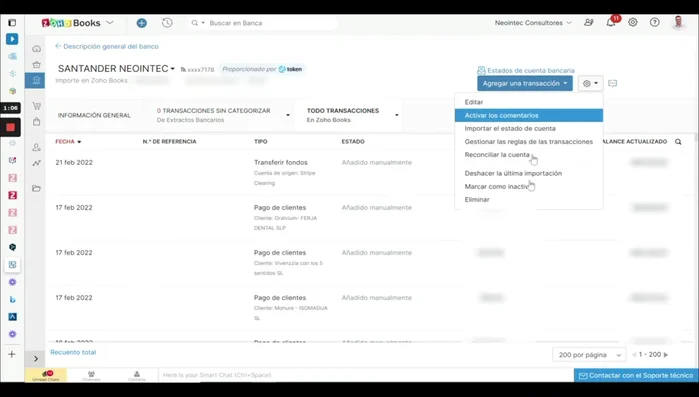Open Documents folder icon in sidebar
699x397 pixels.
click(37, 188)
